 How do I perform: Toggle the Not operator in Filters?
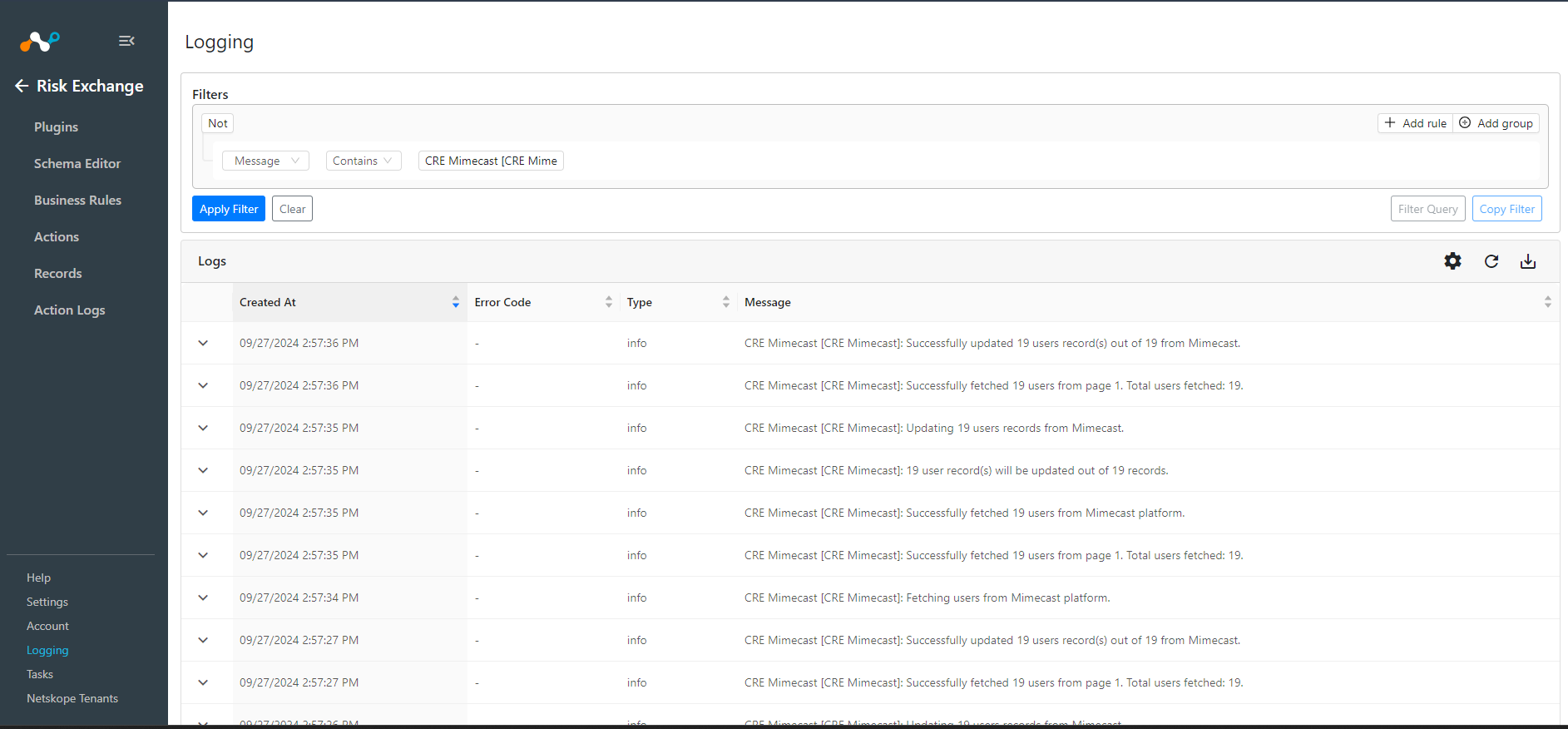click(x=218, y=123)
